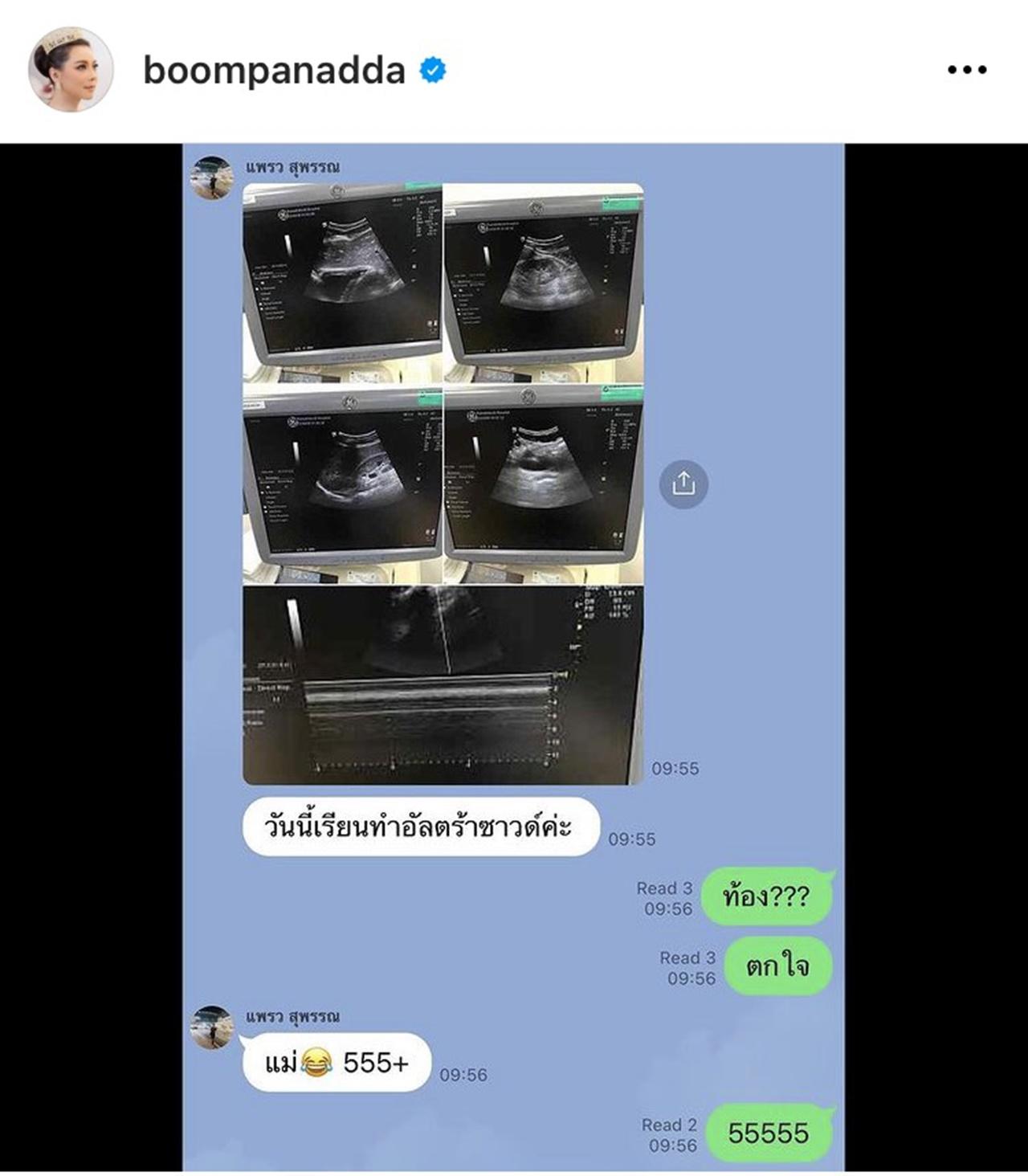Click the green bubble 55555
The height and width of the screenshot is (1176, 1028).
(769, 1133)
